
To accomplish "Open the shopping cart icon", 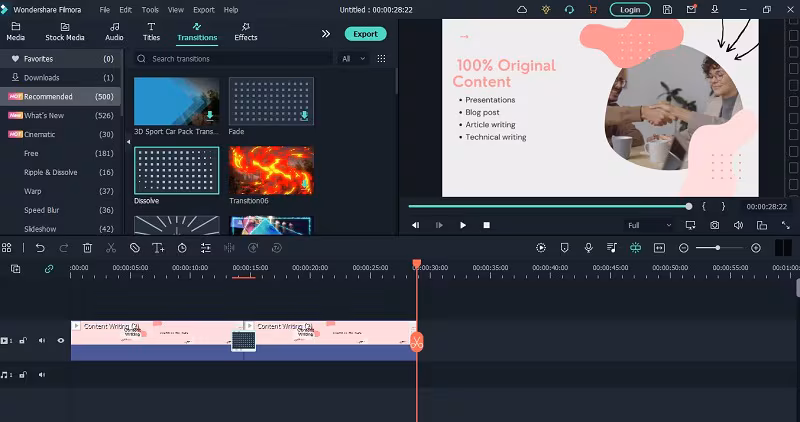I will [x=593, y=10].
